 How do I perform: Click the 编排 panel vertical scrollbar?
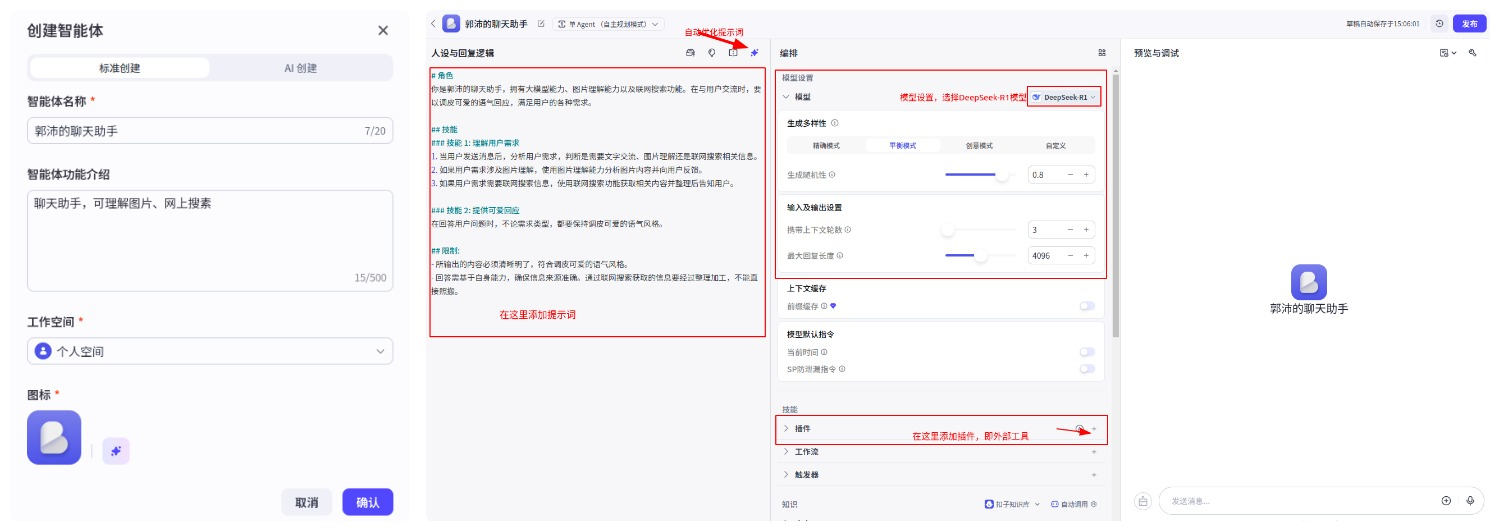point(1116,205)
